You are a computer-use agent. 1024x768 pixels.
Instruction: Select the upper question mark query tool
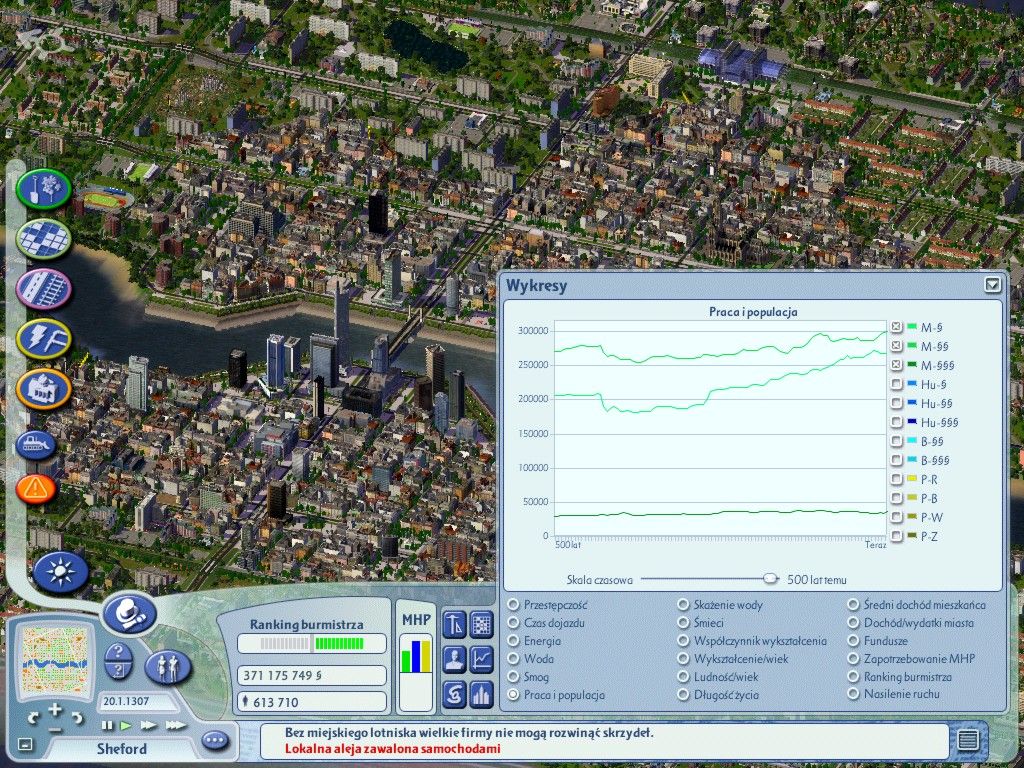[118, 651]
